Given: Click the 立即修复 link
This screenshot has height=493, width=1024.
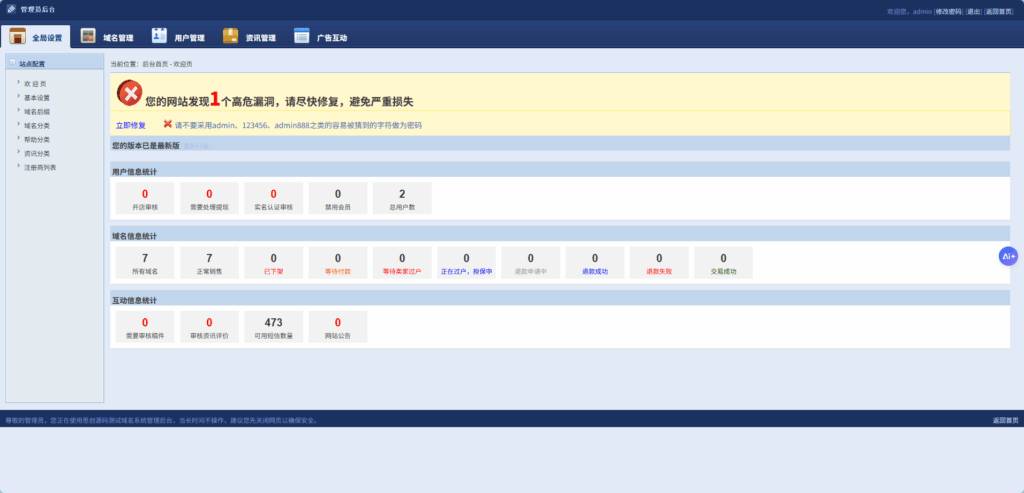Looking at the screenshot, I should tap(130, 126).
